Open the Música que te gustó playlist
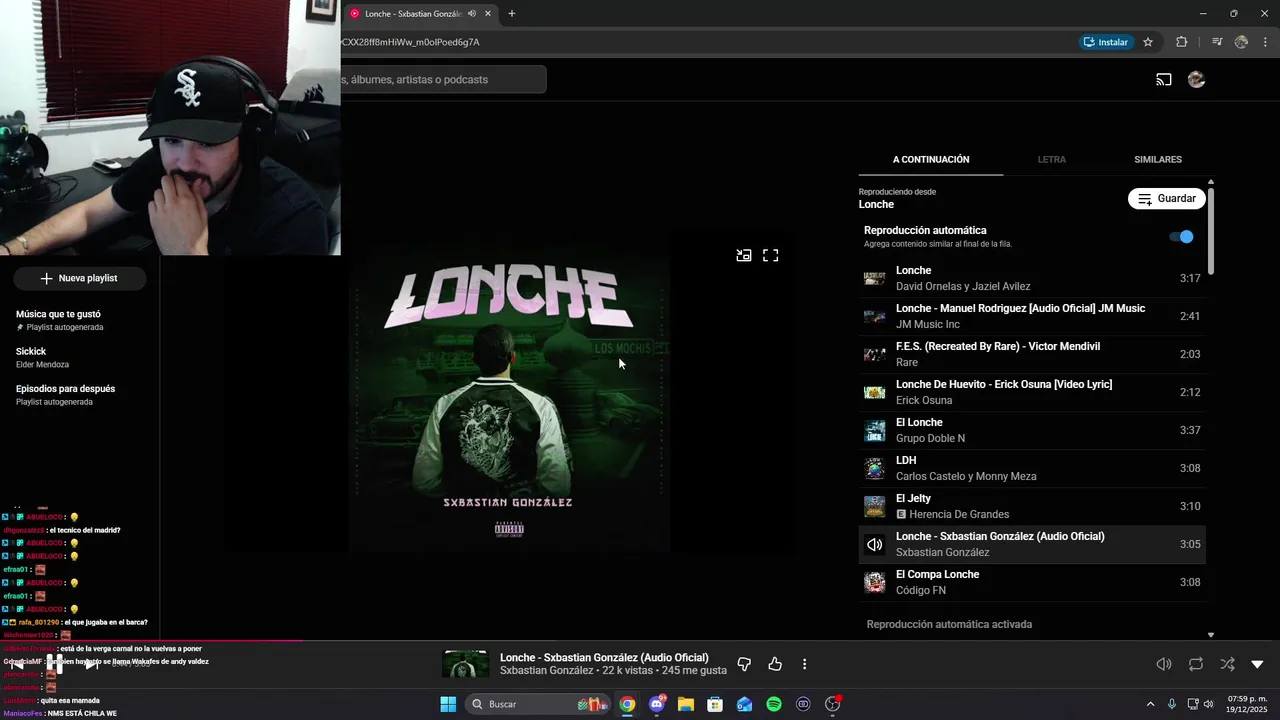The image size is (1280, 720). (80, 320)
